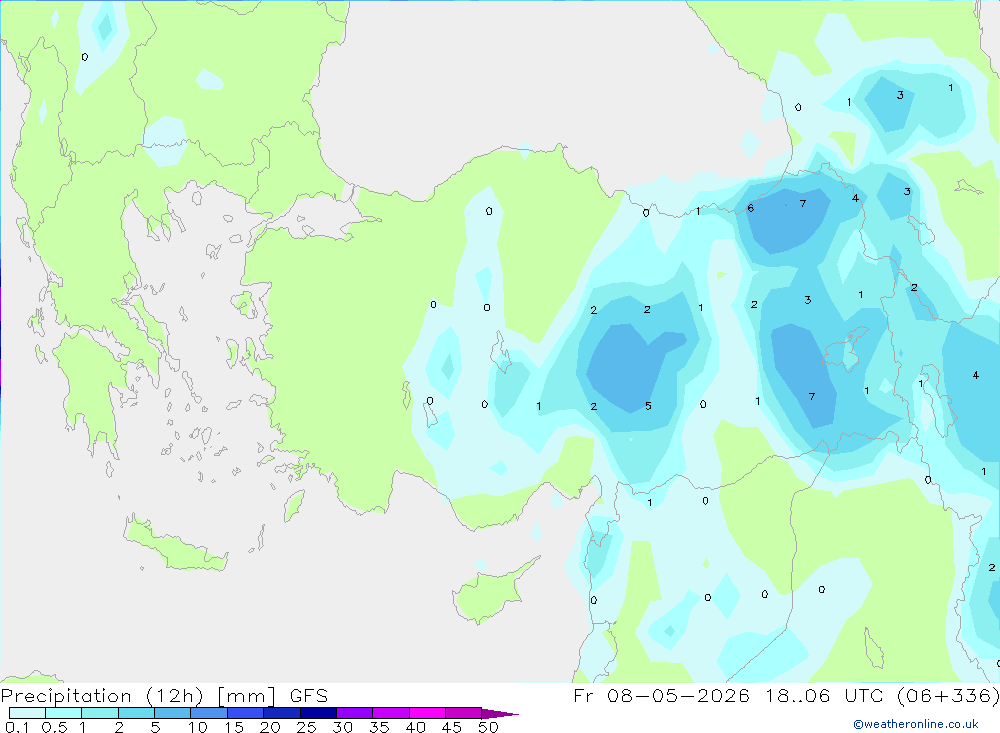Screen dimensions: 1000x733
Task: Select the 1–2 mm legend swatch
Action: click(x=100, y=713)
